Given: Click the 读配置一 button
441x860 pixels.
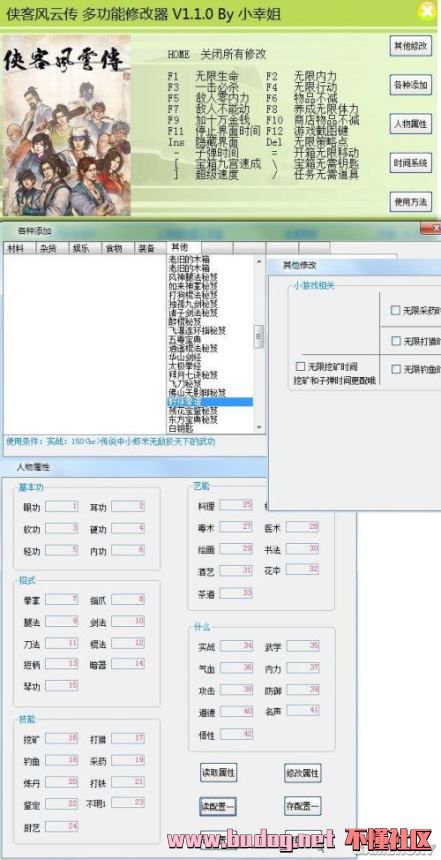Looking at the screenshot, I should click(x=218, y=806).
